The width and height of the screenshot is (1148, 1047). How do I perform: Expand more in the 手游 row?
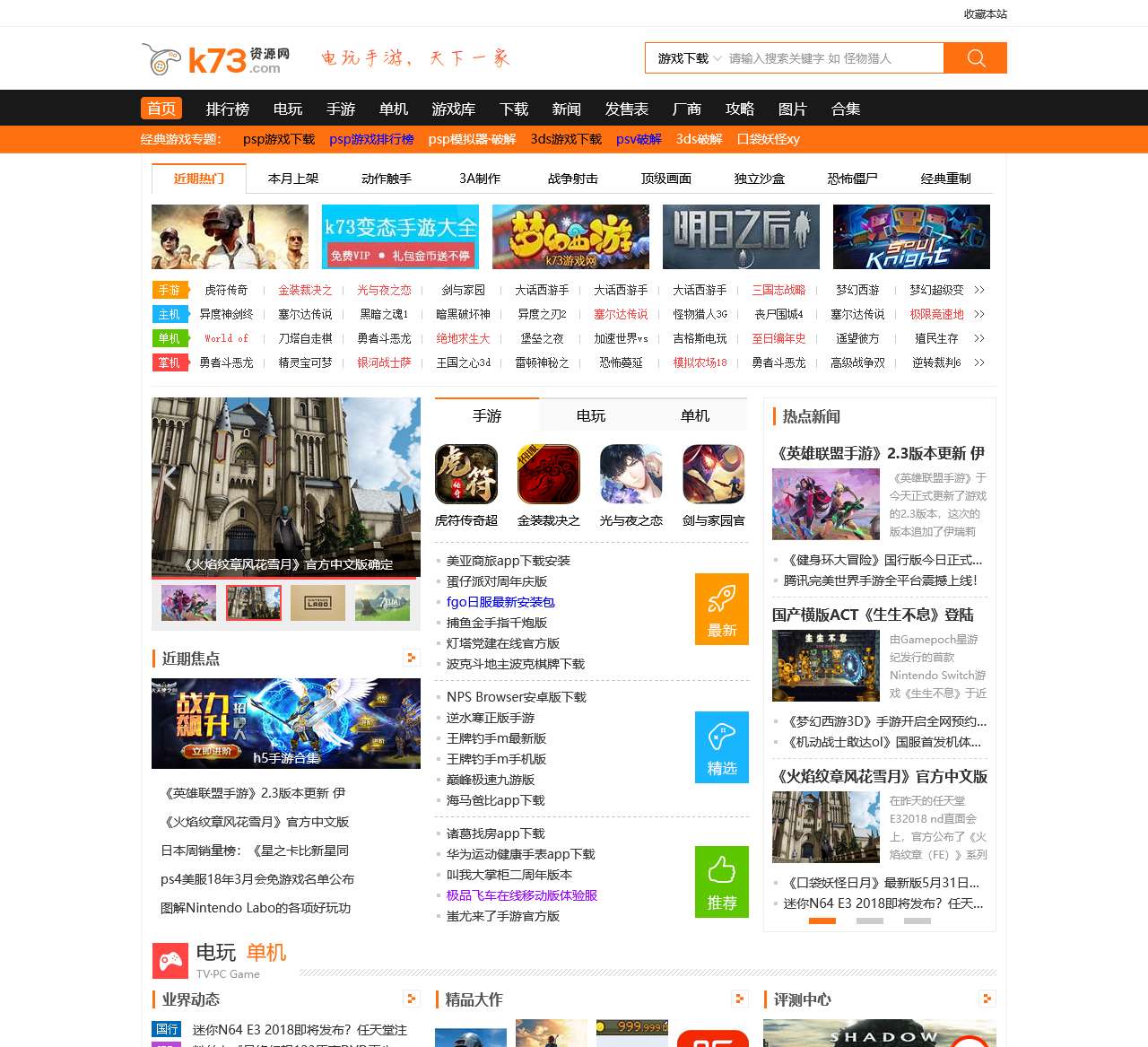(979, 290)
